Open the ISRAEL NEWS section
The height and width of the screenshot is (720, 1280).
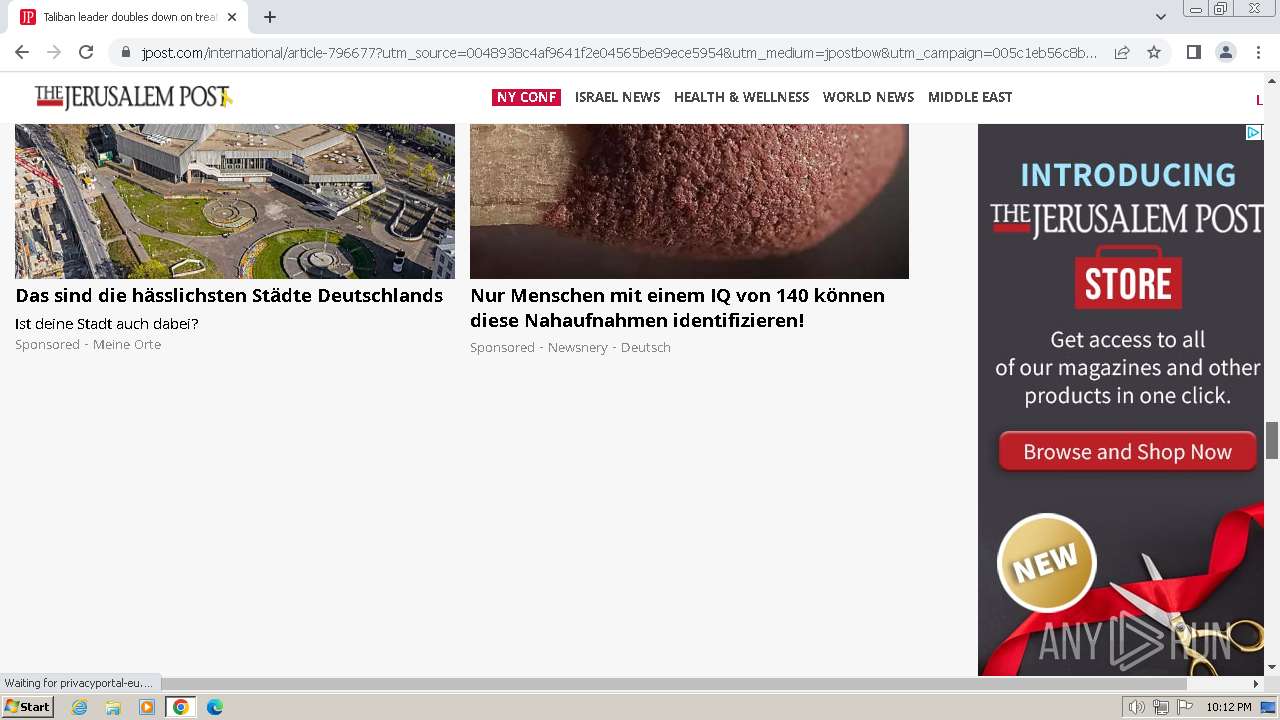(617, 97)
